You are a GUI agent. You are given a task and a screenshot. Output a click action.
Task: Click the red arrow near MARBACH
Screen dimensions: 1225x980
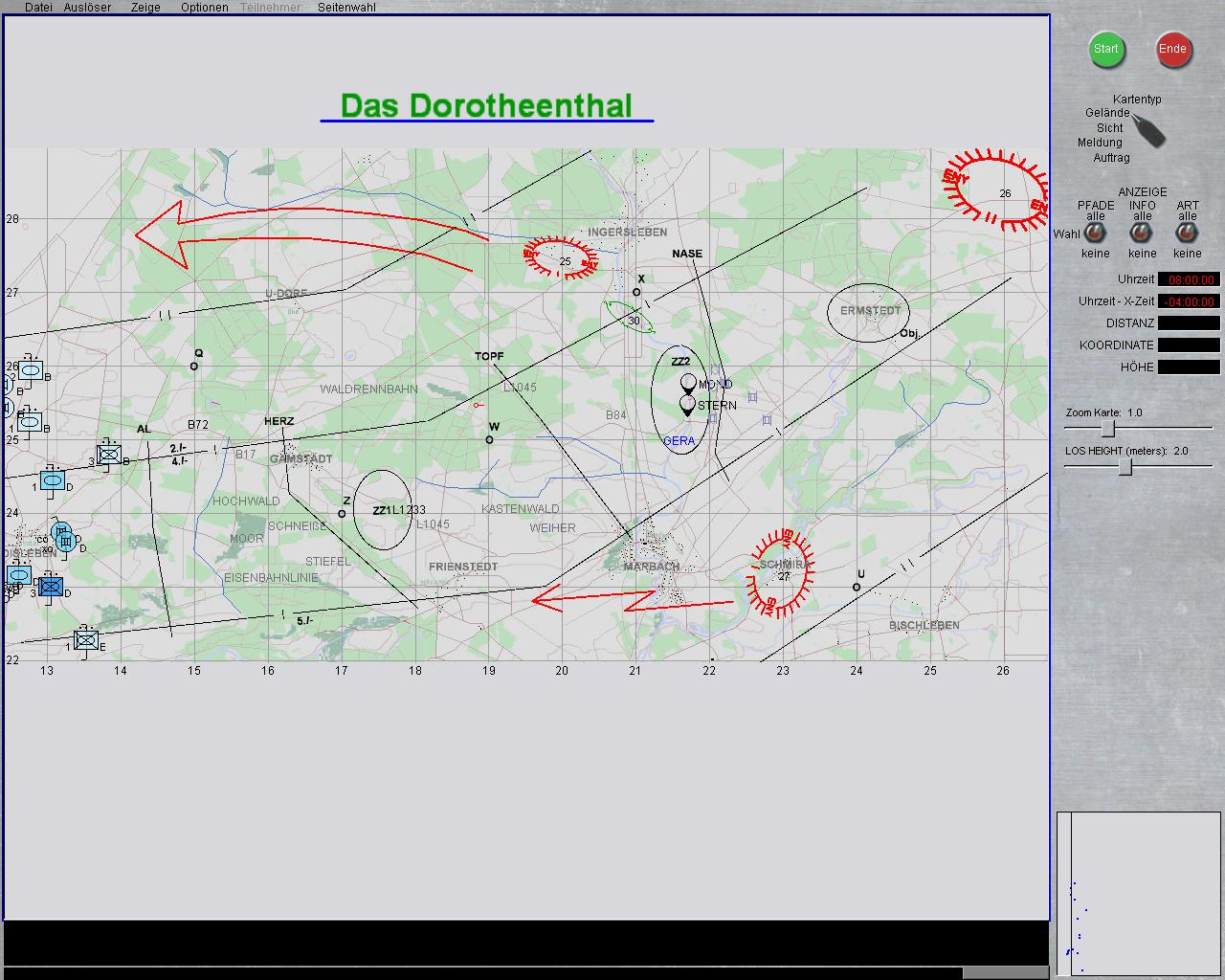(632, 601)
